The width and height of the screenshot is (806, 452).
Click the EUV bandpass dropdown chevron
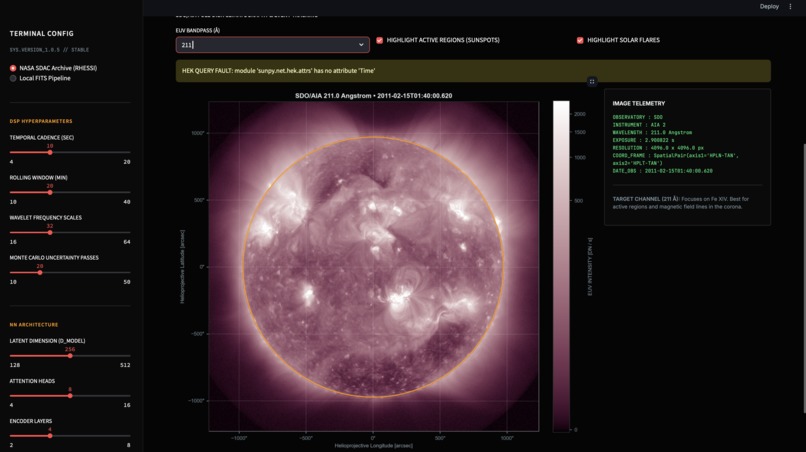[361, 45]
